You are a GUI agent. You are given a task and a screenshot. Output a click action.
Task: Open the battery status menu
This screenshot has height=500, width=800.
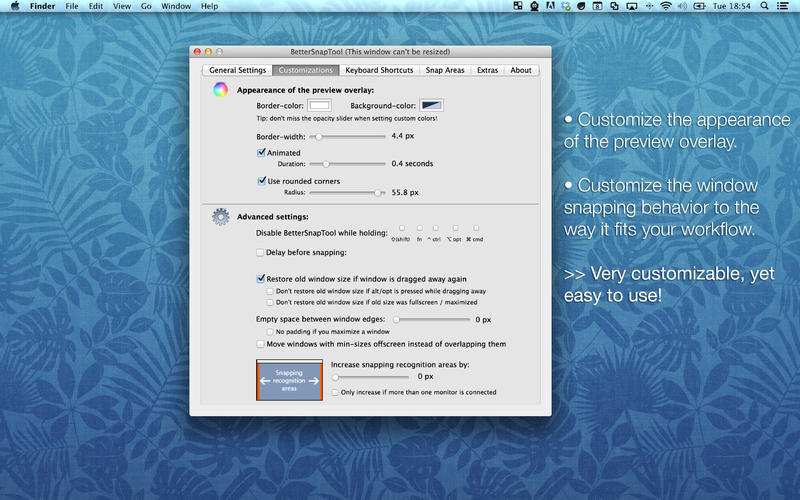699,6
